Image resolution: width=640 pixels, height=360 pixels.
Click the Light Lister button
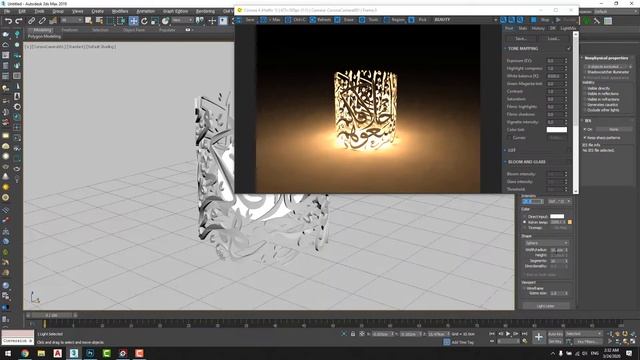546,306
